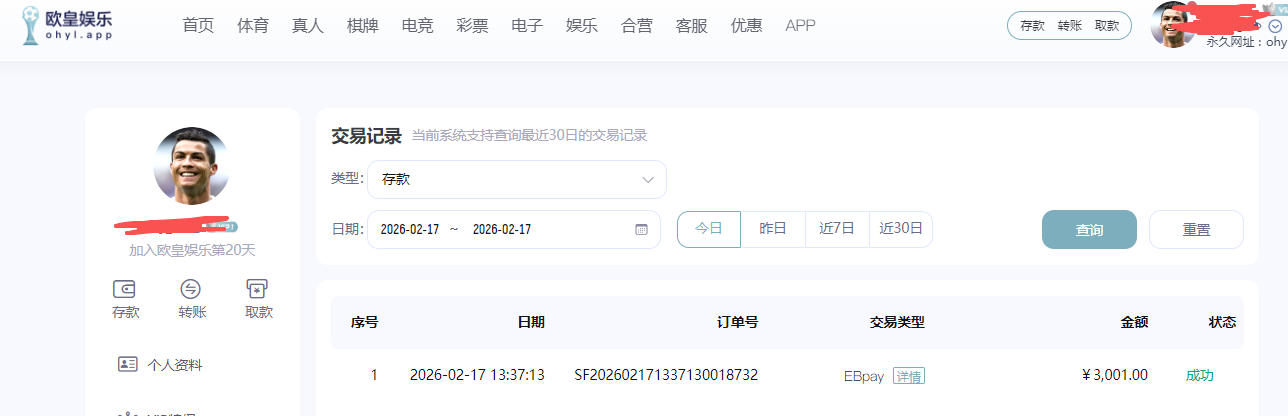Click the large sidebar profile photo
1288x416 pixels.
[191, 166]
